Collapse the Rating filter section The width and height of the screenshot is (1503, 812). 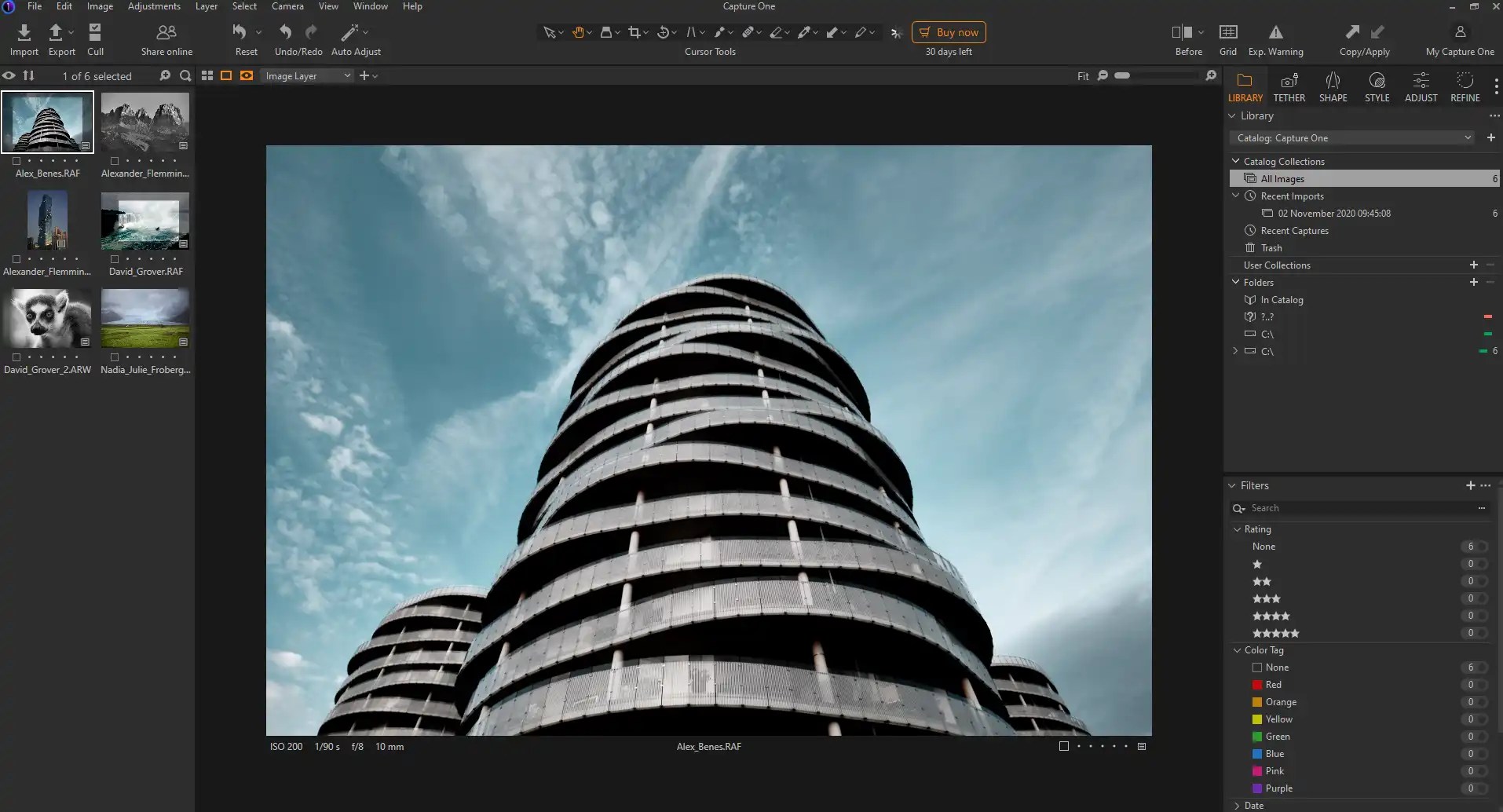[x=1236, y=529]
